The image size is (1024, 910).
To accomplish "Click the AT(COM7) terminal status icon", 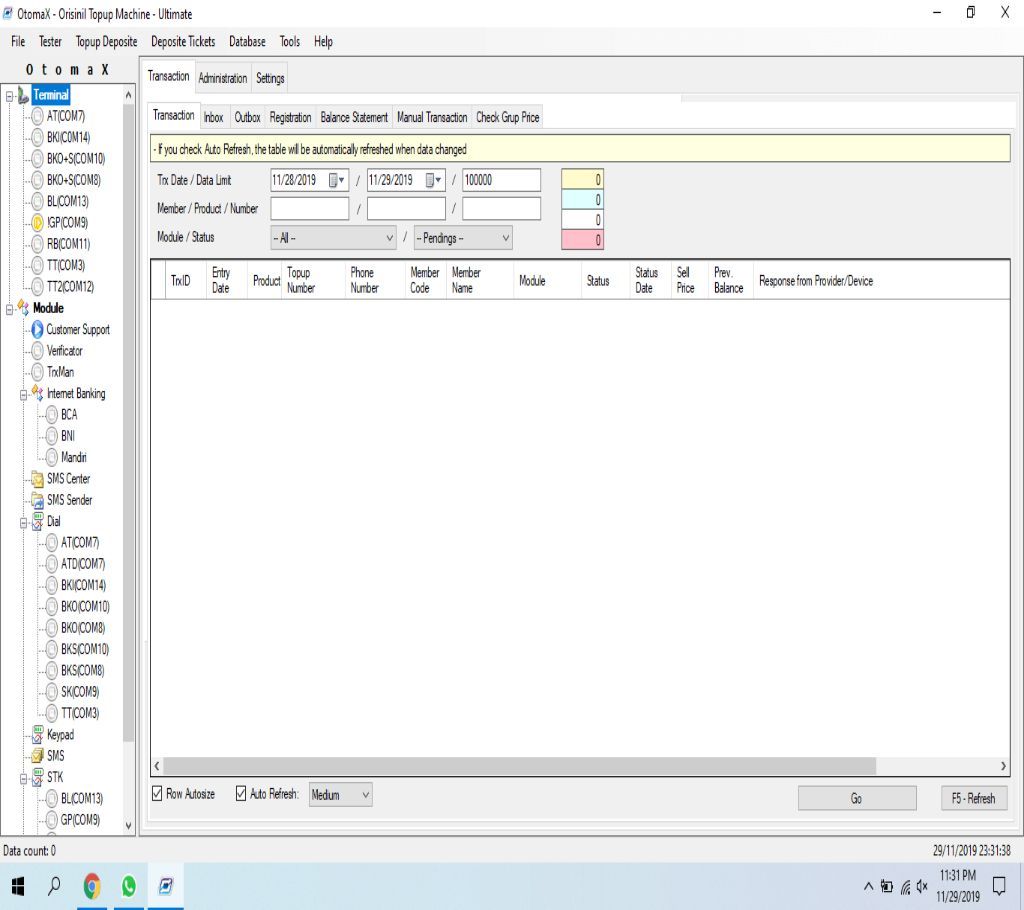I will pos(38,116).
